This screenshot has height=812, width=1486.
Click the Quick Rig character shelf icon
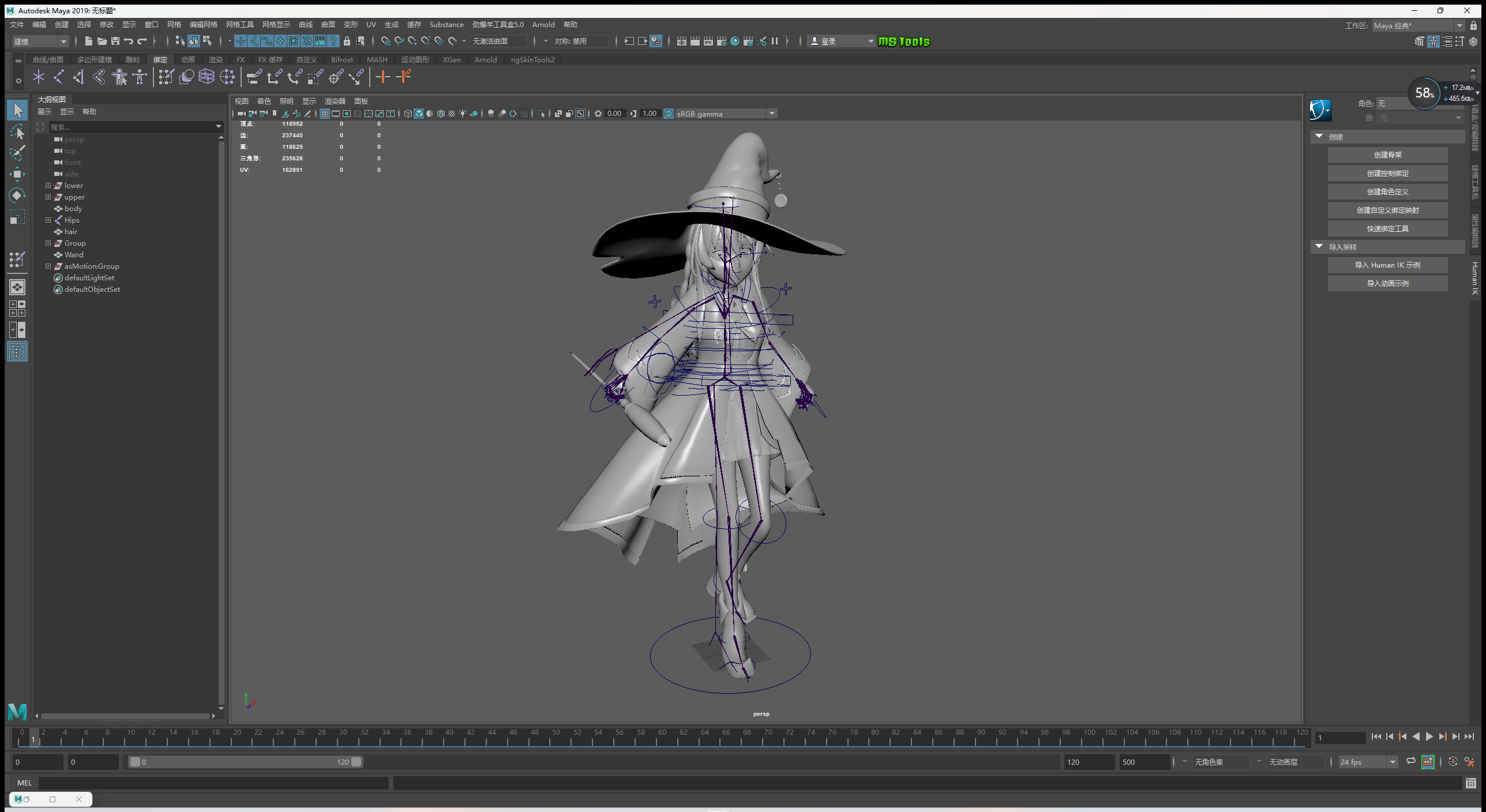coord(119,77)
